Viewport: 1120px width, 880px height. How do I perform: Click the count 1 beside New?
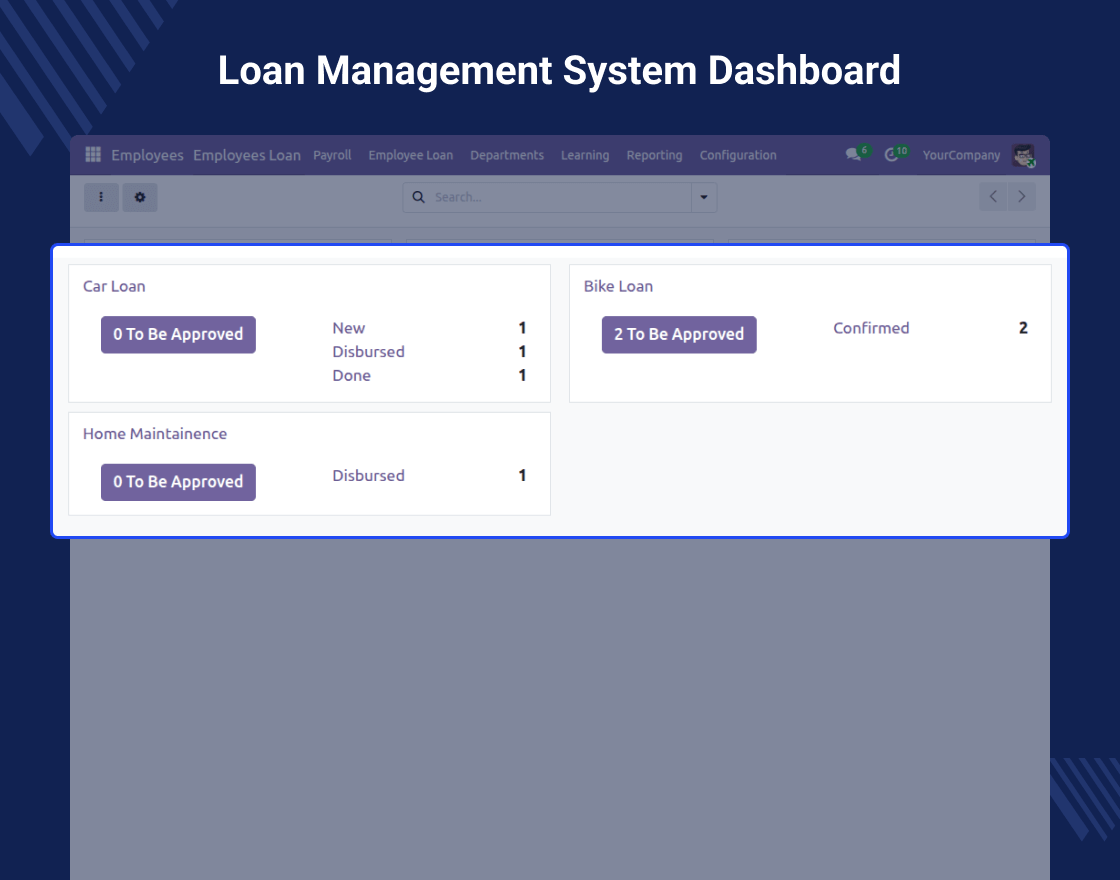[522, 328]
